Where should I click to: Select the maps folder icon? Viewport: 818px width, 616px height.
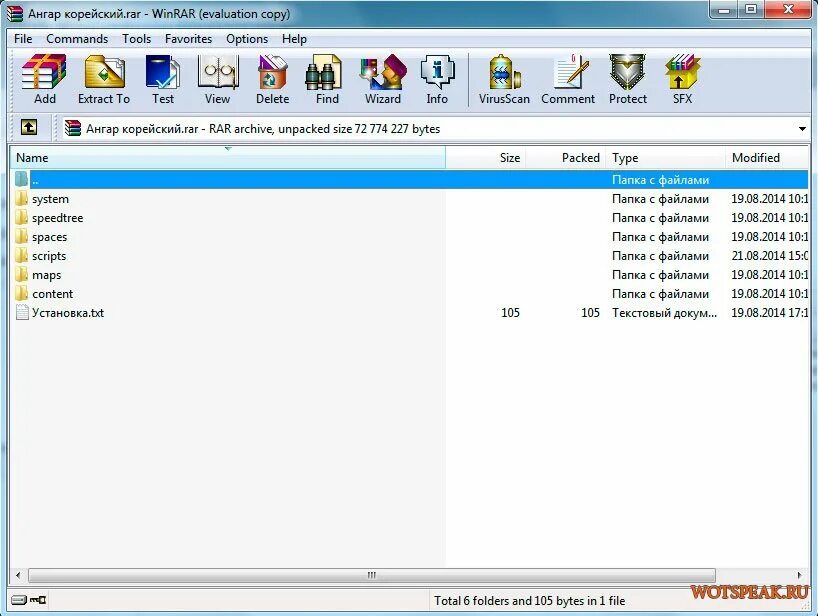[x=21, y=275]
